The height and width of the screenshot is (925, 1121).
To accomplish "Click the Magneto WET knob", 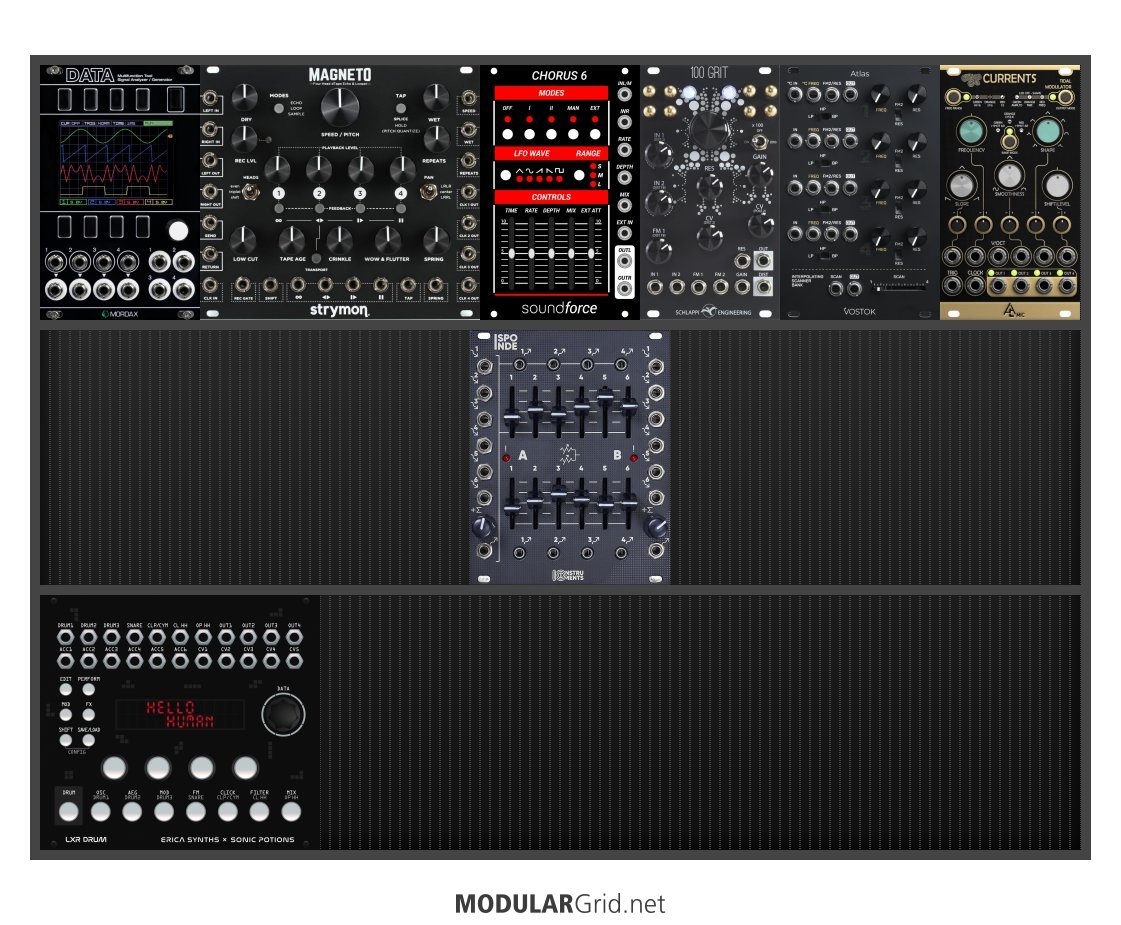I will pyautogui.click(x=435, y=97).
